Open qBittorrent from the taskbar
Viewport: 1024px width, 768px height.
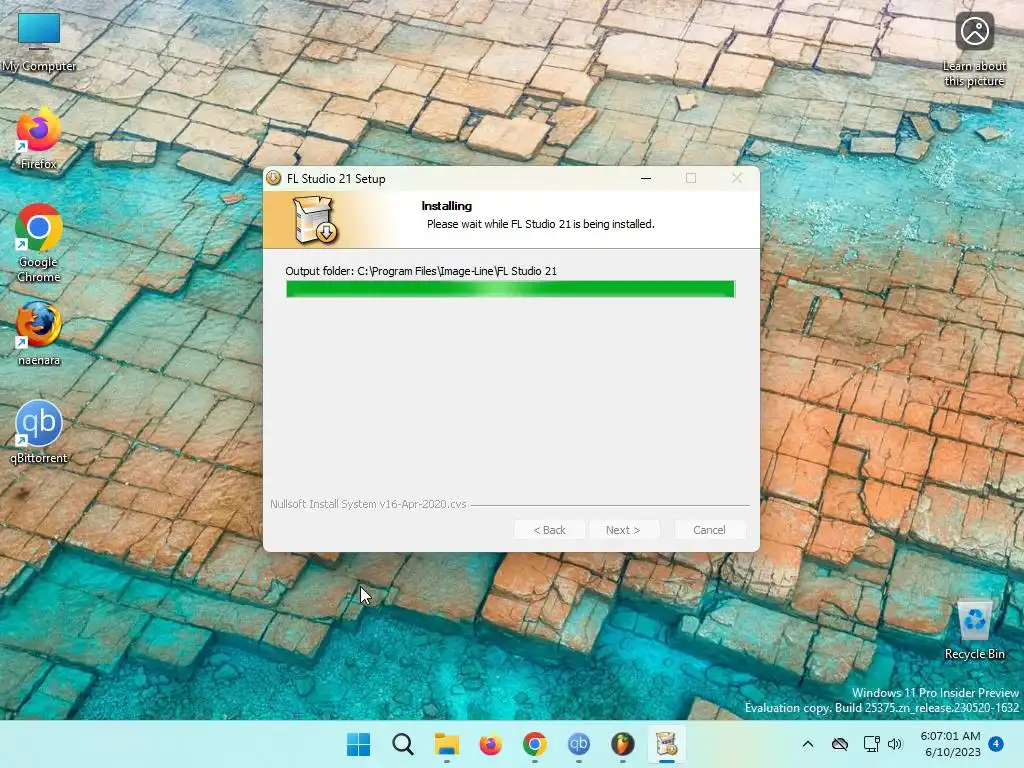coord(579,744)
